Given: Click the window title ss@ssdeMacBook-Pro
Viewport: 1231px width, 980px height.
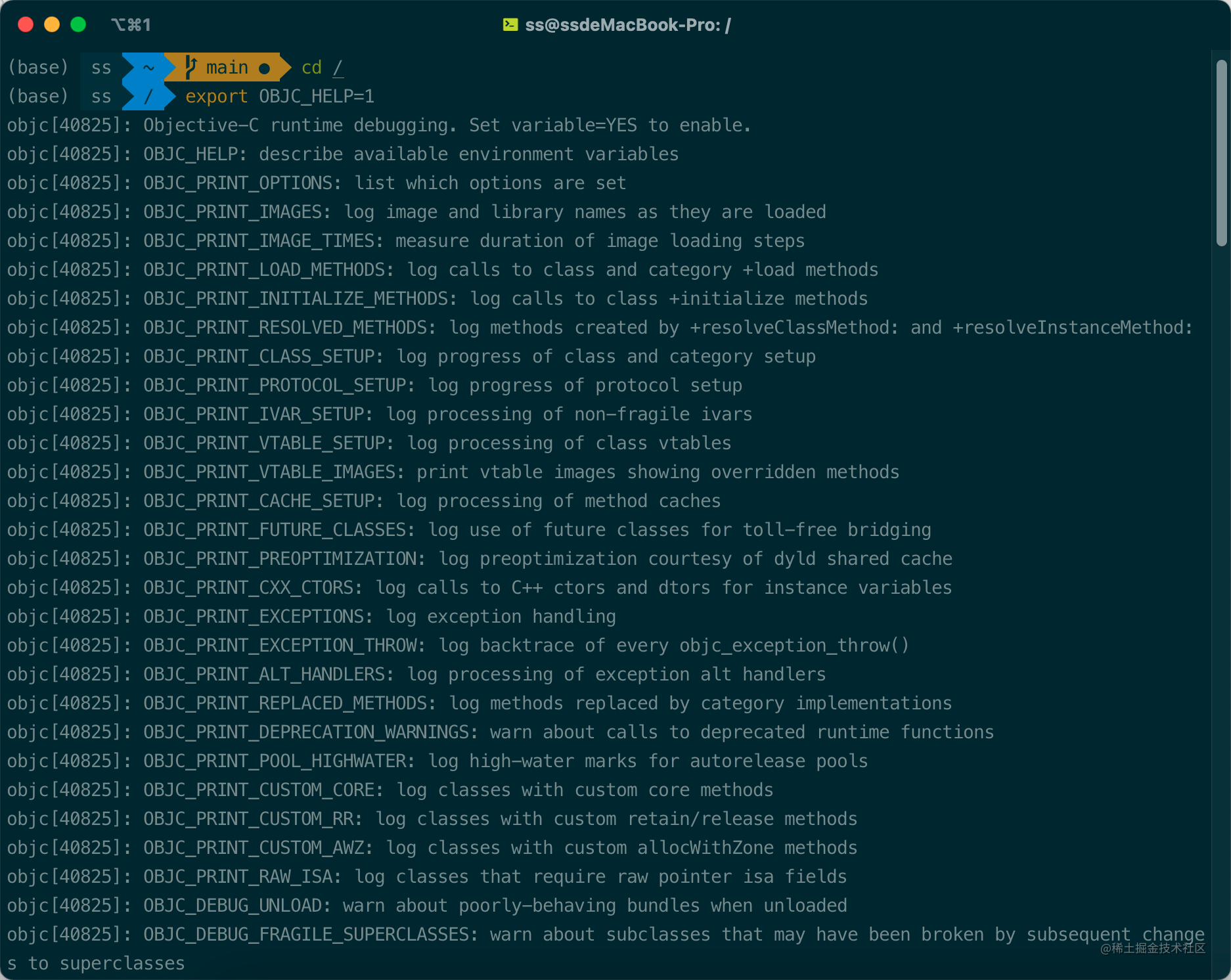Looking at the screenshot, I should 628,25.
